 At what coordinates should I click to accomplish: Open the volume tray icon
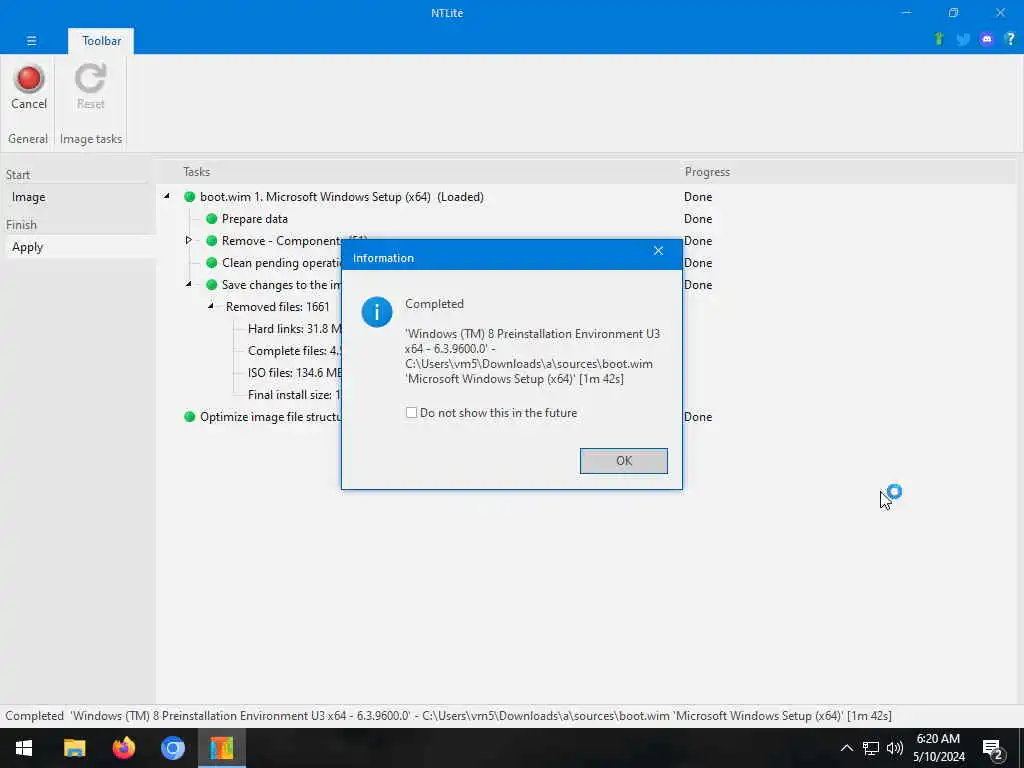pos(895,748)
